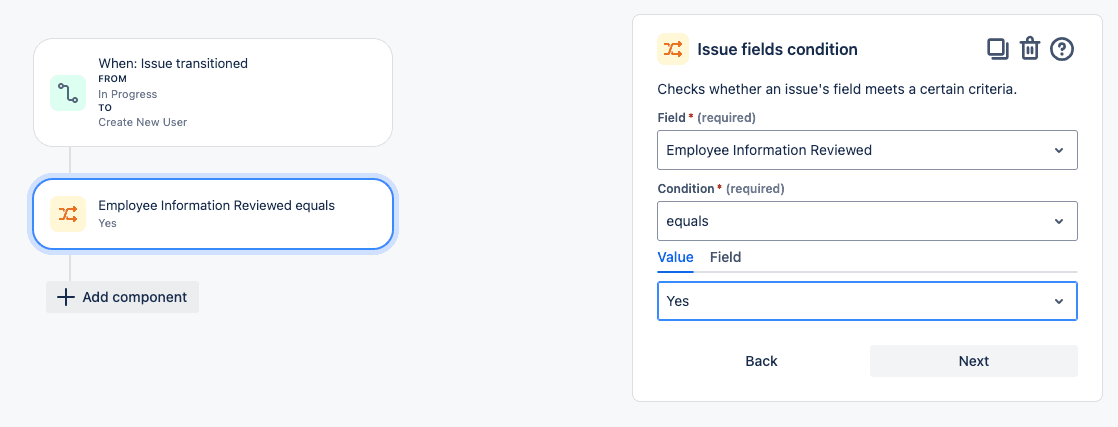
Task: Click the Add component button
Action: [123, 297]
